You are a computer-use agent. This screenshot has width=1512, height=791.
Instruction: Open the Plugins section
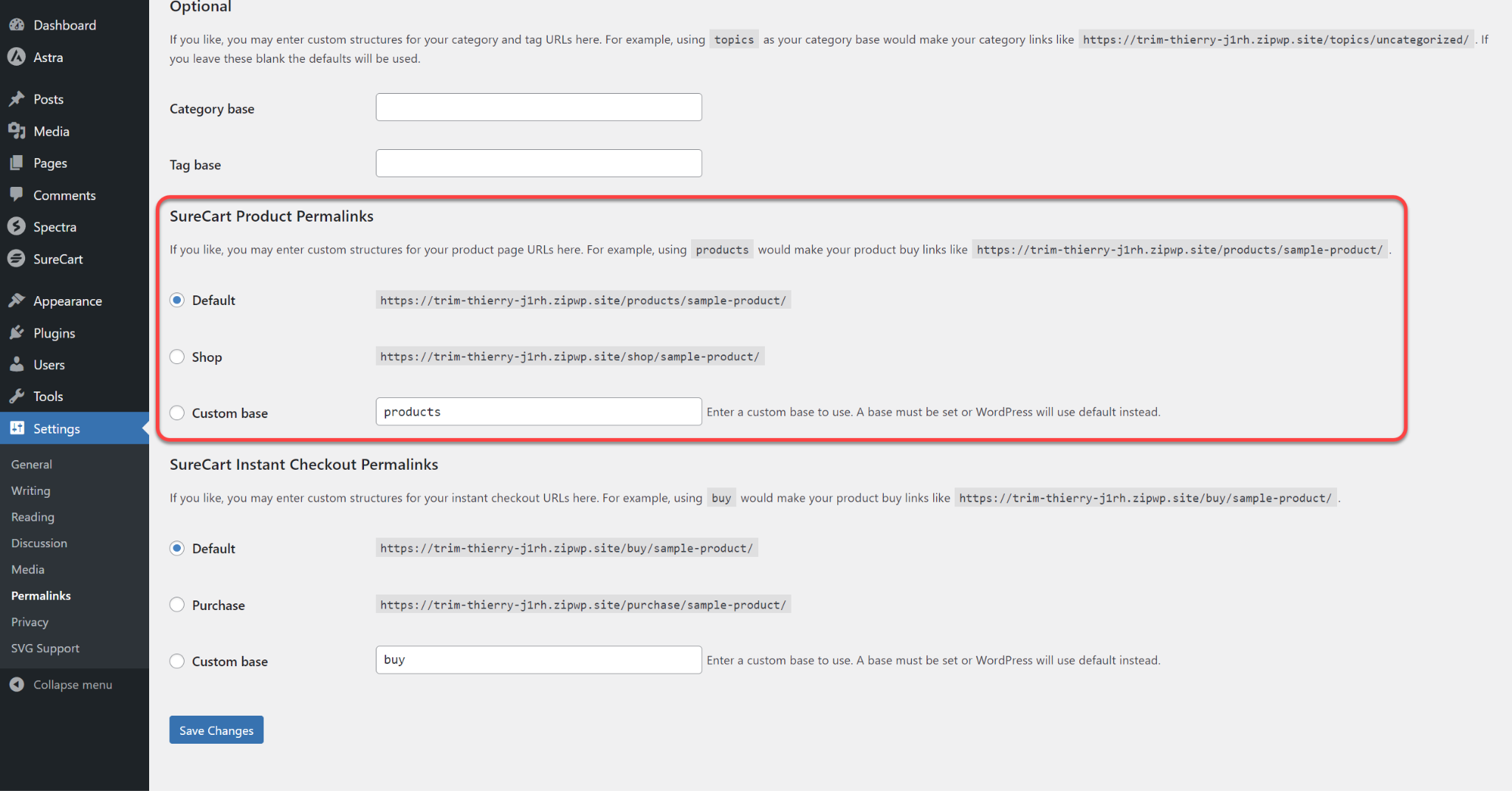[54, 332]
